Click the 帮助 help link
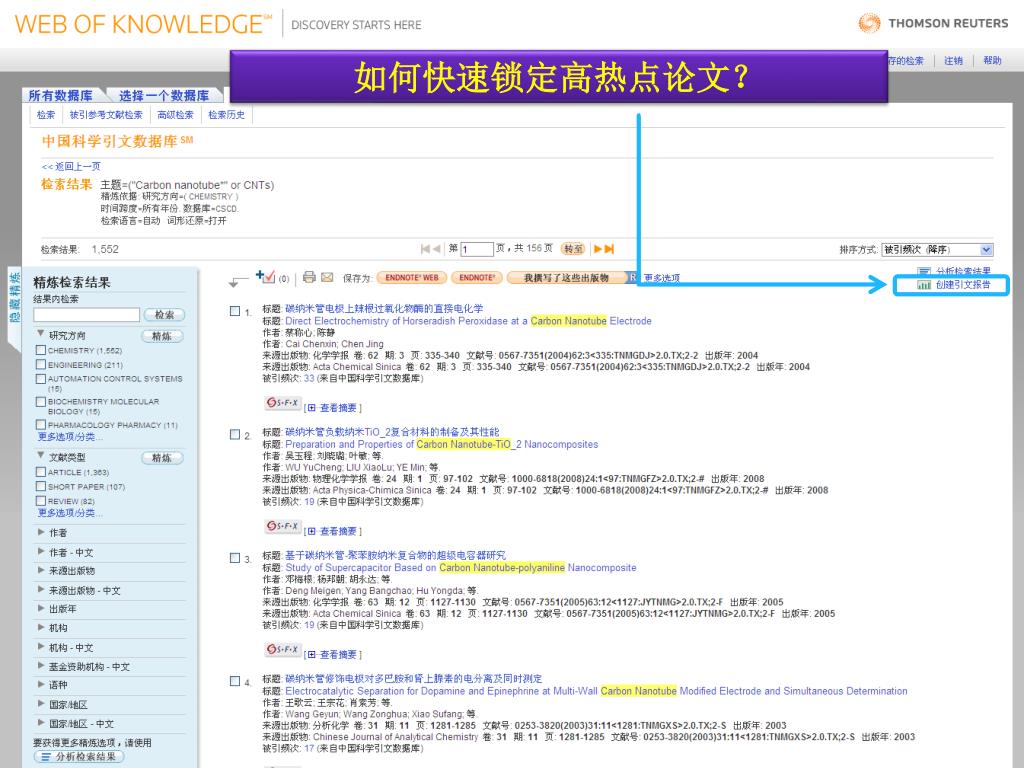1024x768 pixels. tap(992, 61)
